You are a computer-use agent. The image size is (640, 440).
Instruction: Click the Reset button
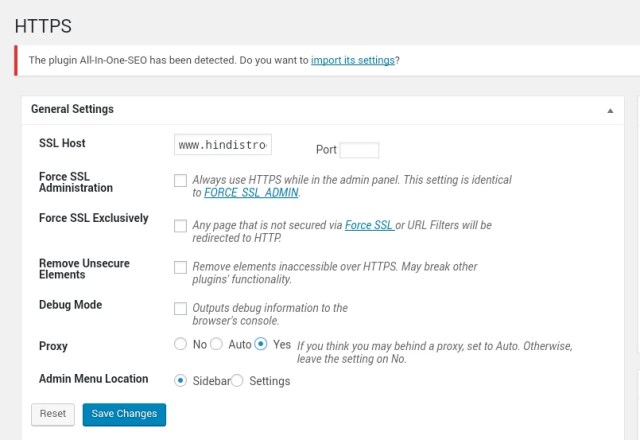(53, 414)
